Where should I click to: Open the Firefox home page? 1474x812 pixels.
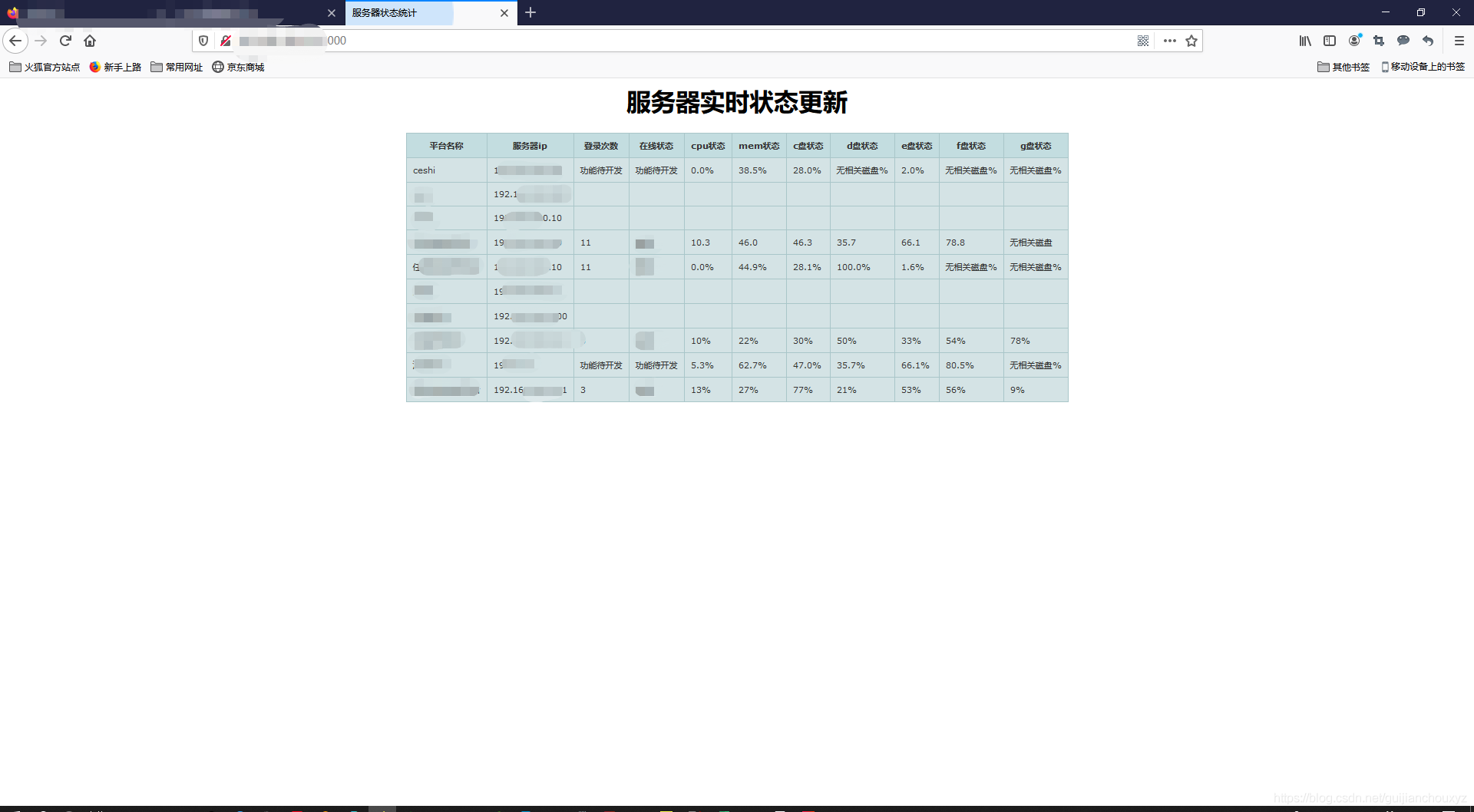coord(90,41)
